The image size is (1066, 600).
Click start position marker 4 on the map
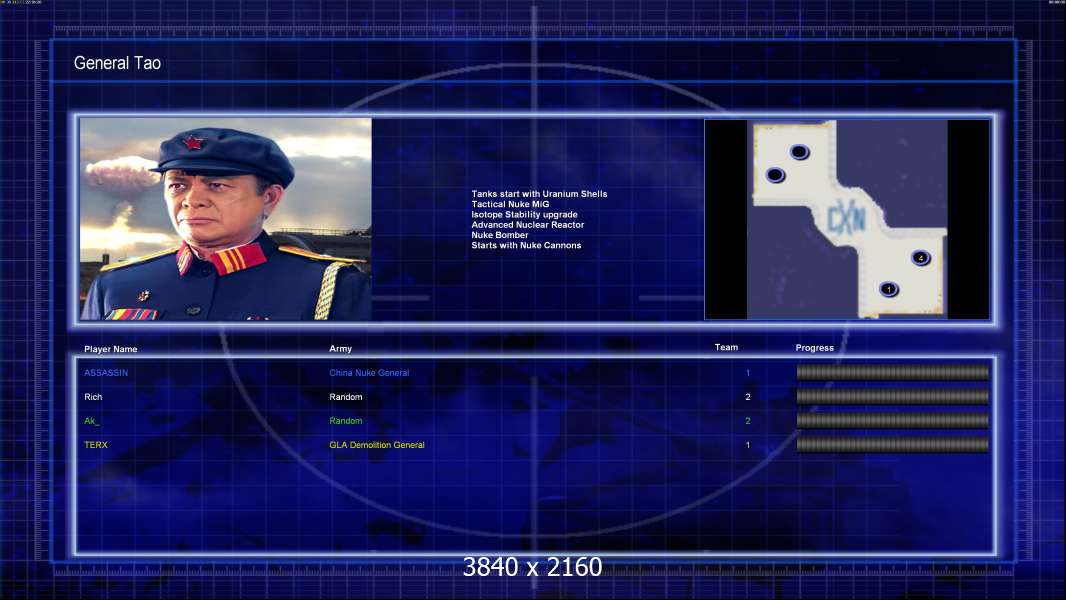[921, 258]
